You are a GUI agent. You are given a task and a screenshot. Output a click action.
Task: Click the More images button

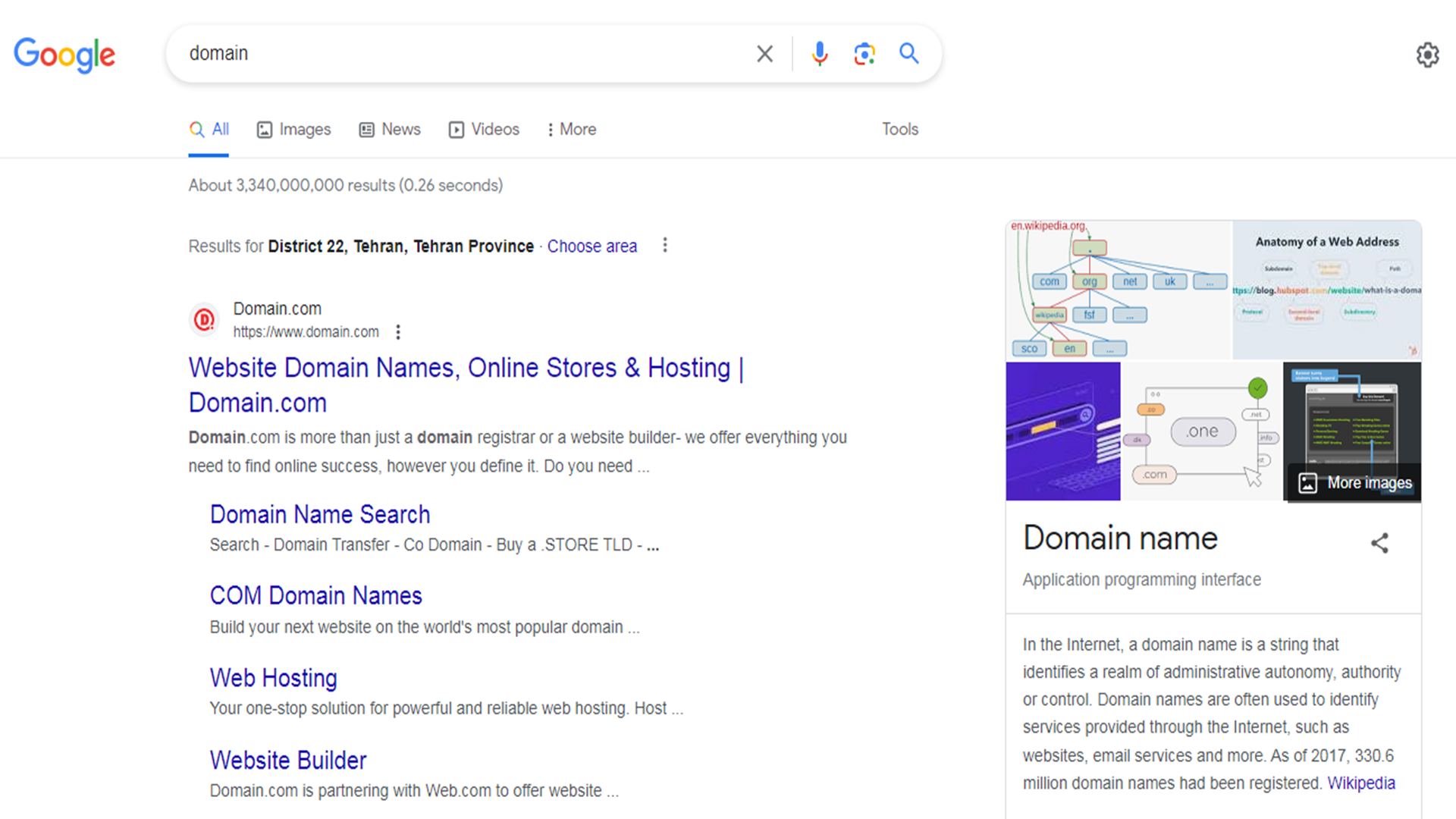pyautogui.click(x=1354, y=483)
